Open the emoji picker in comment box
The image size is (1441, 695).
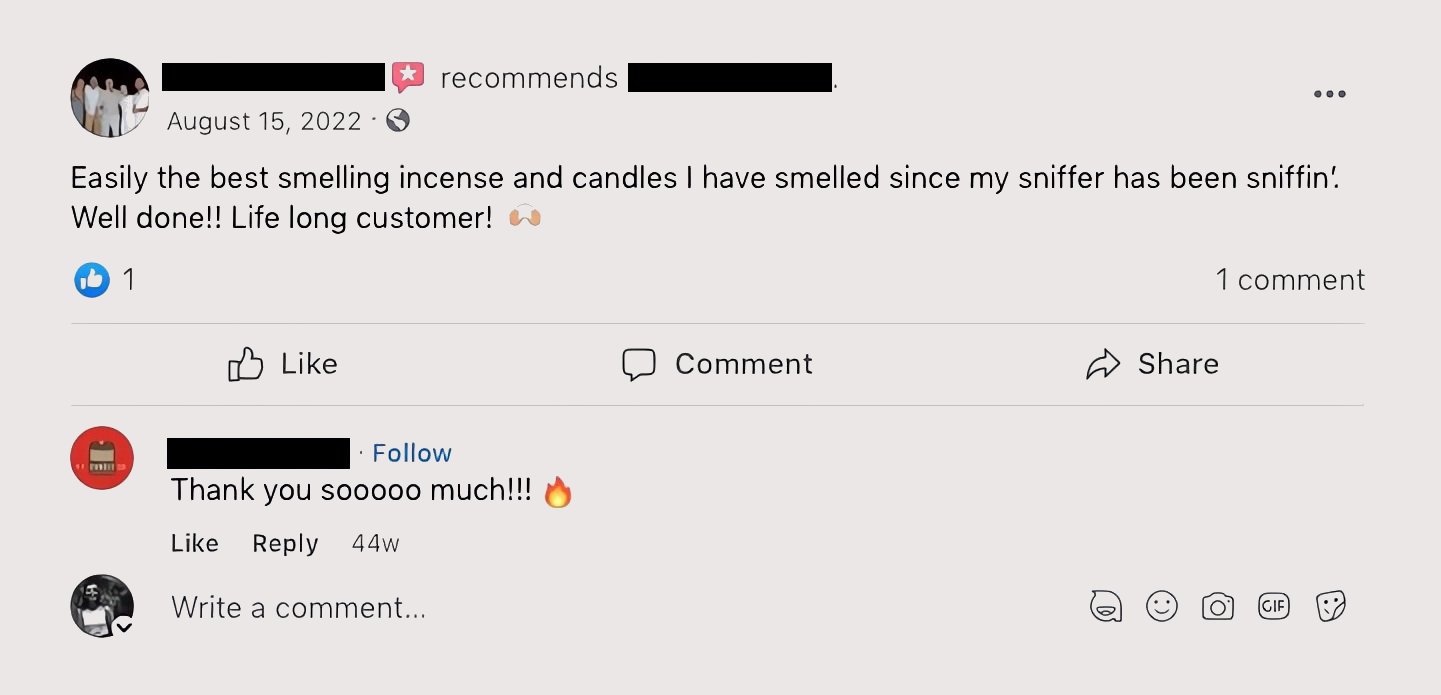click(1161, 606)
